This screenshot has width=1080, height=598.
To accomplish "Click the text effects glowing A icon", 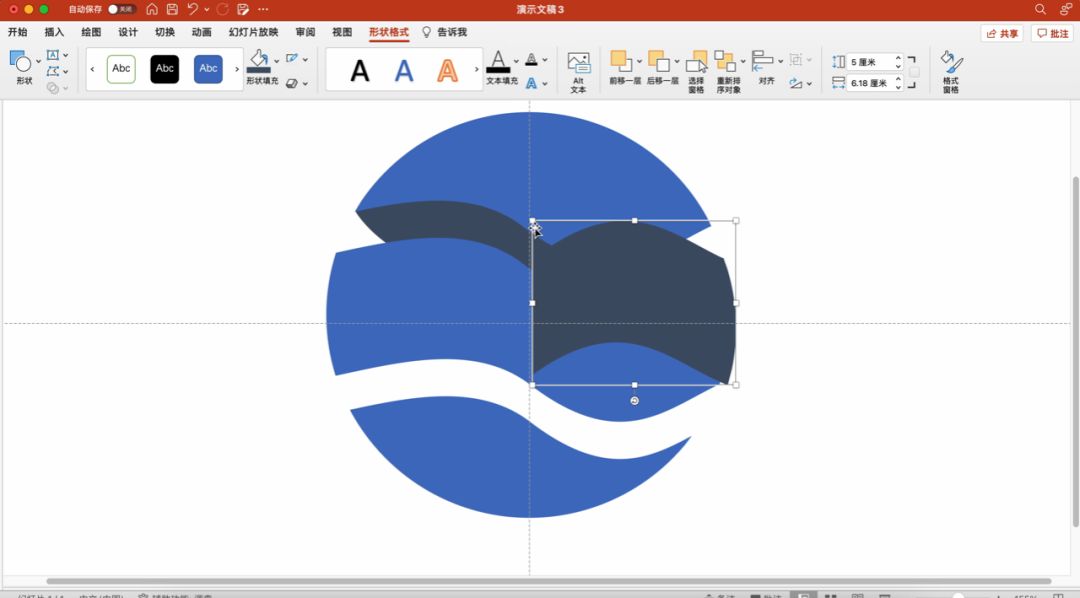I will 532,83.
